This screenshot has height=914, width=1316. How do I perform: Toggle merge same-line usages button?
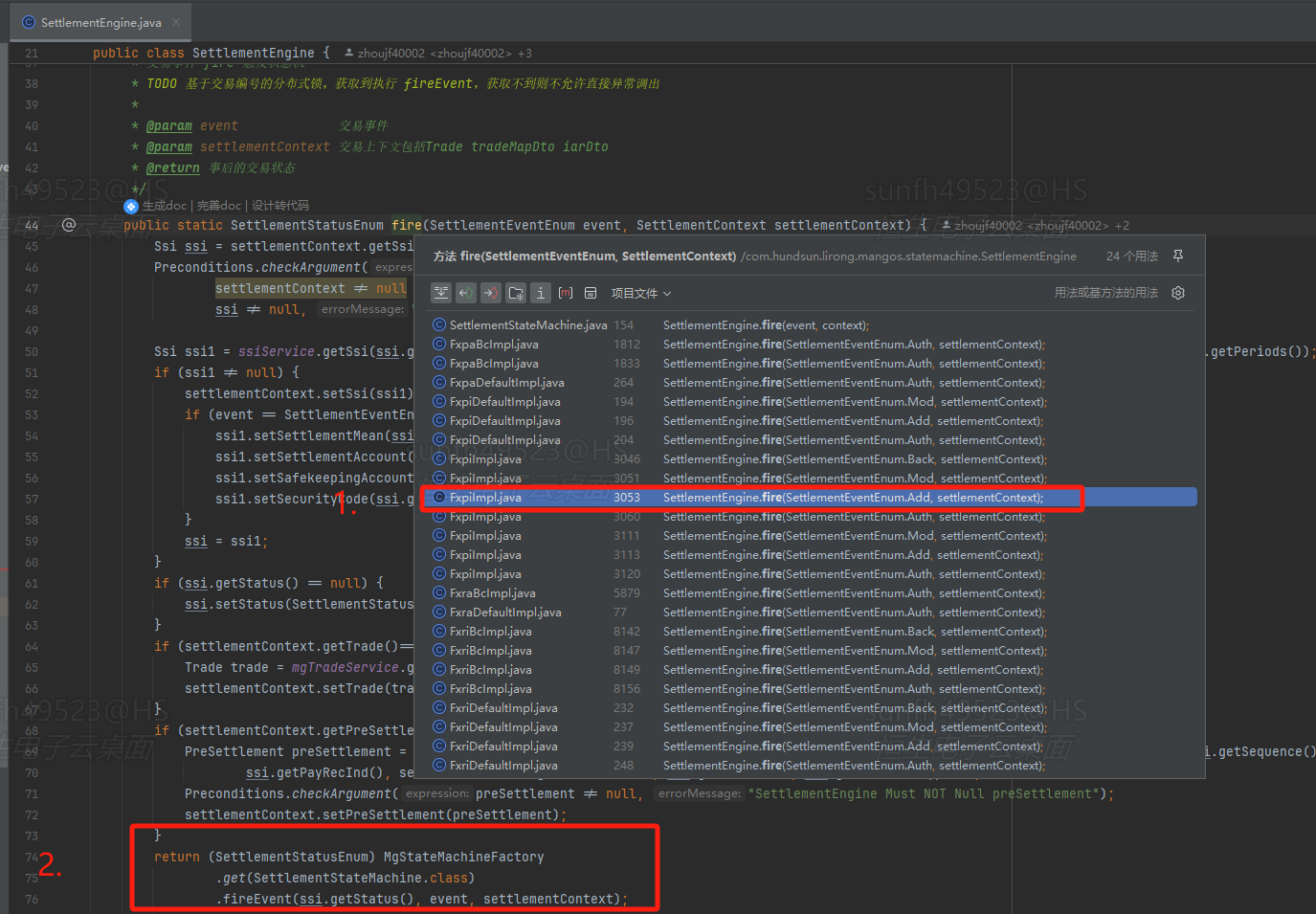coord(440,293)
